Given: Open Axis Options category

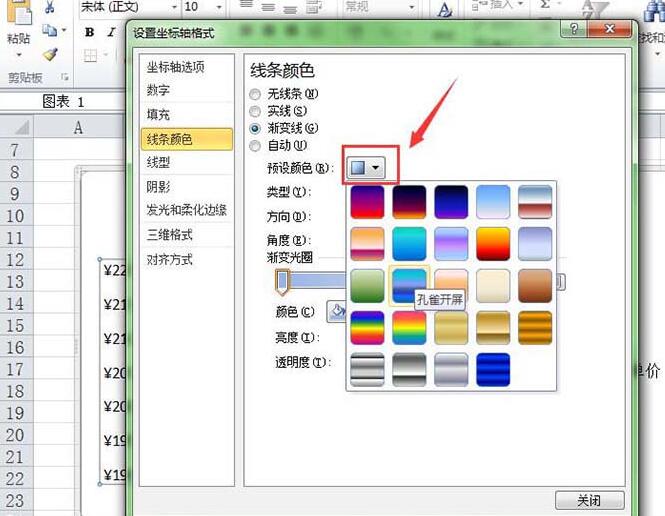Looking at the screenshot, I should (x=187, y=67).
